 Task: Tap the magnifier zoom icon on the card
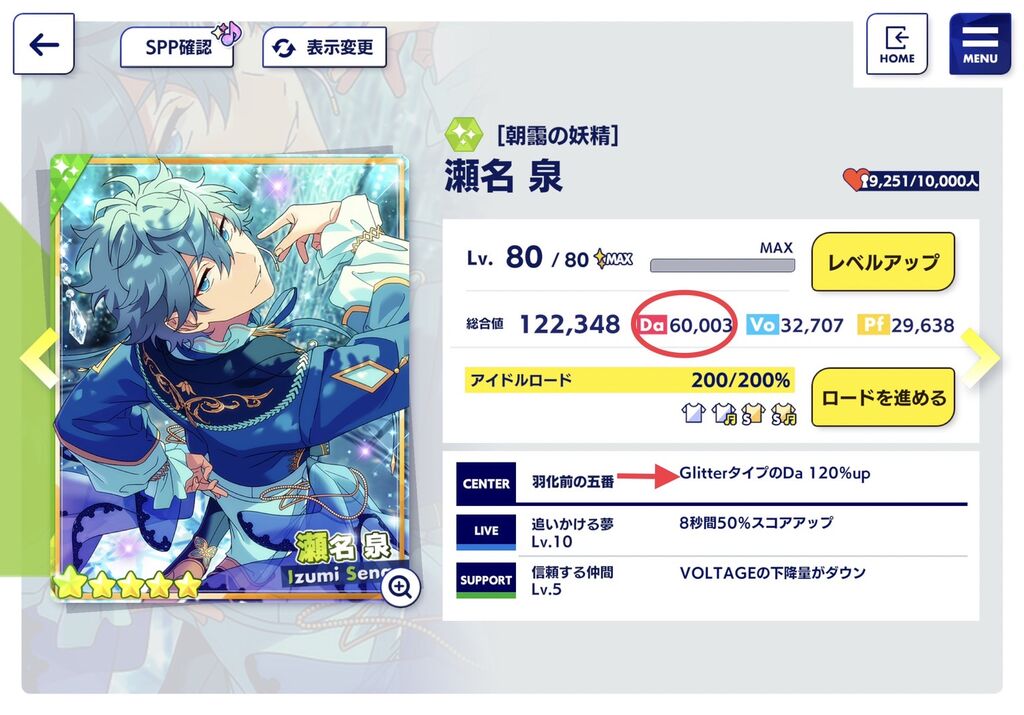click(x=400, y=587)
